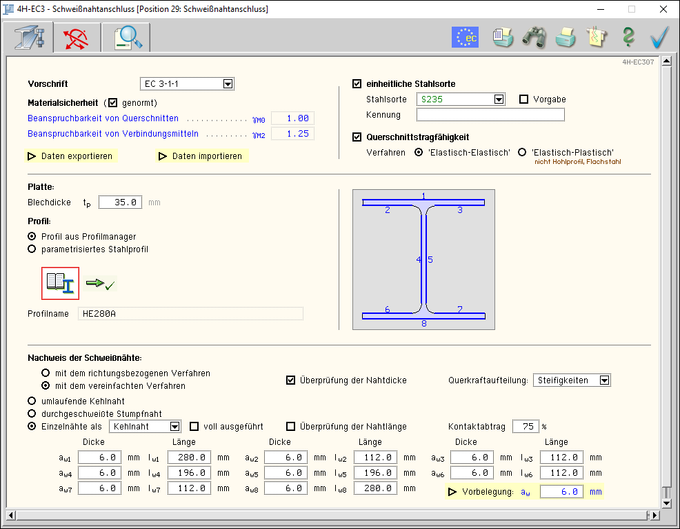The width and height of the screenshot is (680, 529).
Task: Open the results preview tab
Action: (x=126, y=38)
